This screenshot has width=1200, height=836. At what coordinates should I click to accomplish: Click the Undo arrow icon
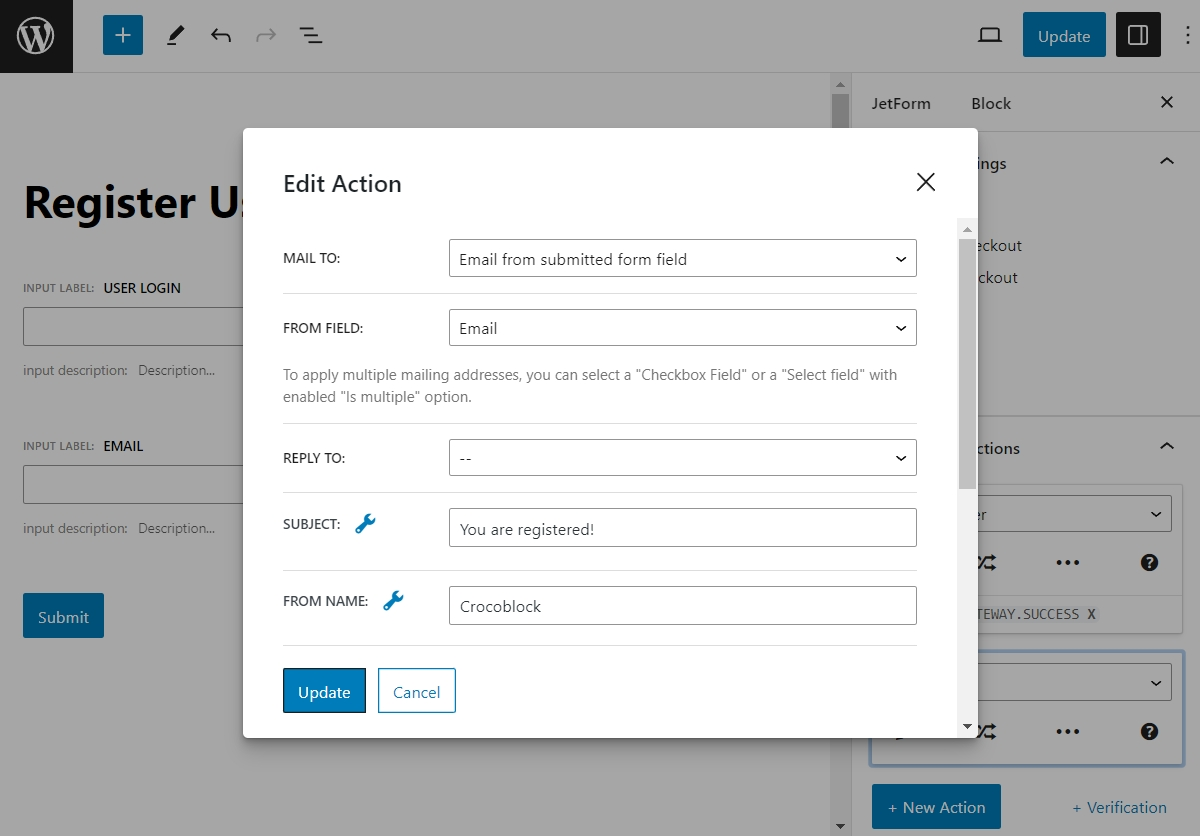click(x=221, y=35)
